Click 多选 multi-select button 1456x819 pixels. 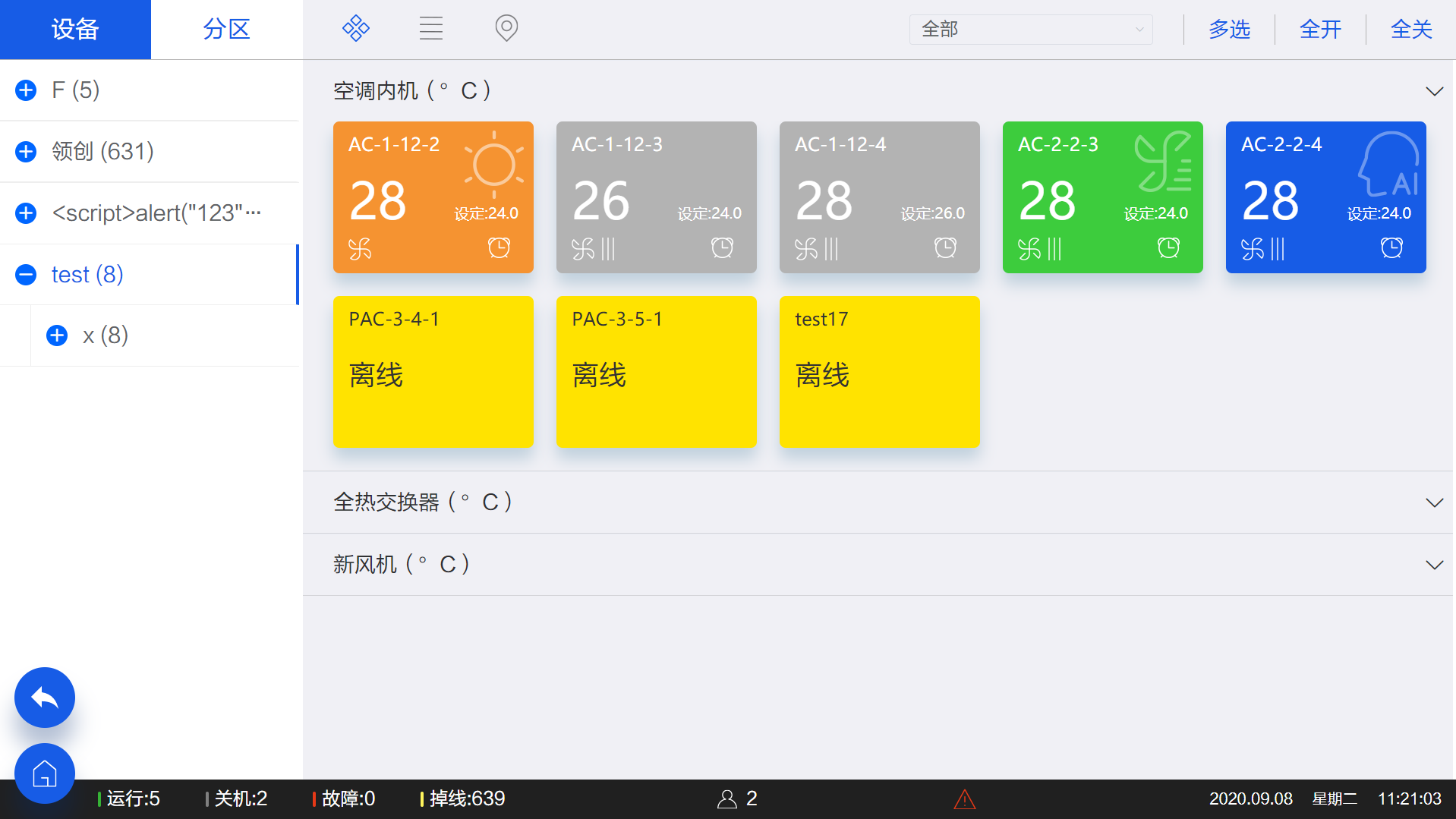(x=1229, y=30)
